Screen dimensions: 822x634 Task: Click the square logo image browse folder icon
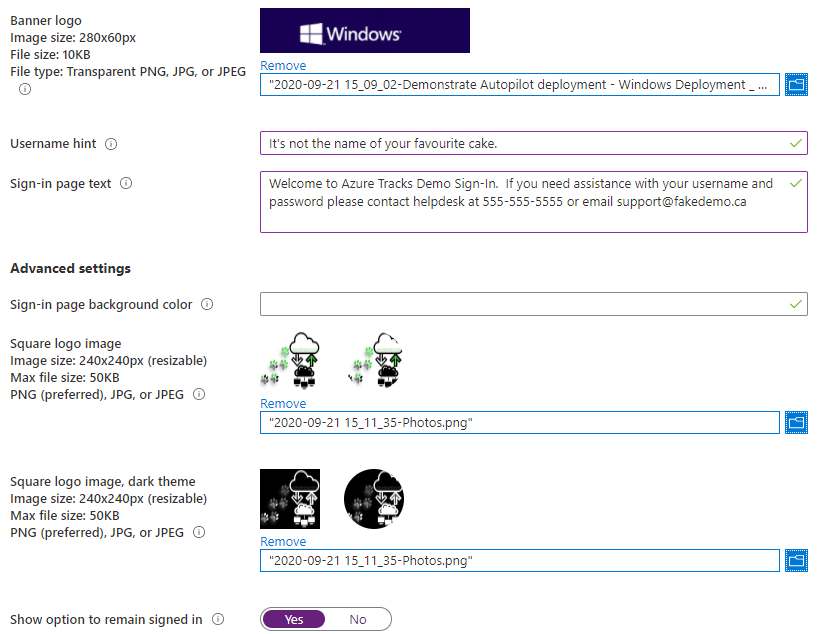click(x=796, y=423)
